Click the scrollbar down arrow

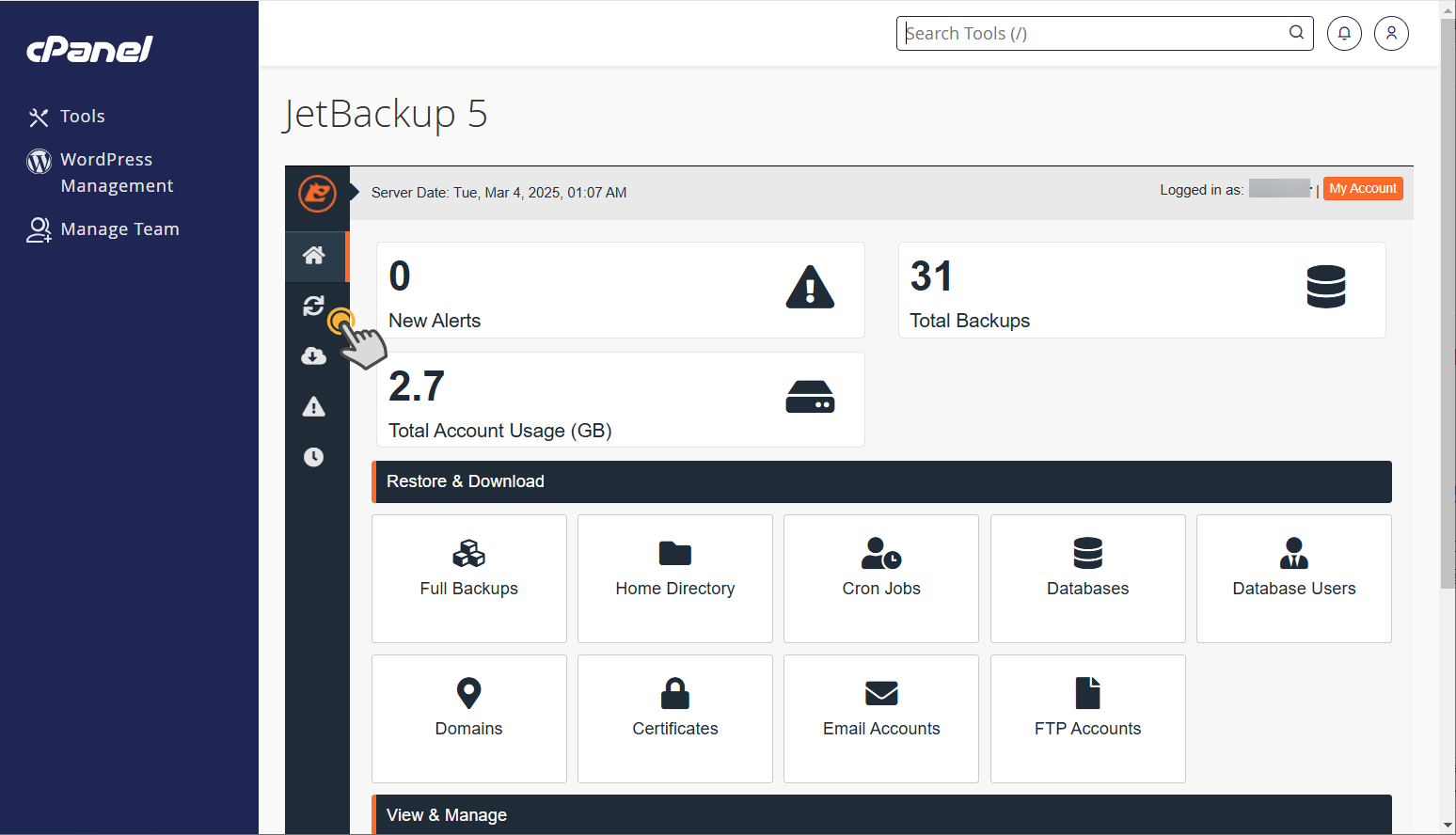(x=1448, y=826)
